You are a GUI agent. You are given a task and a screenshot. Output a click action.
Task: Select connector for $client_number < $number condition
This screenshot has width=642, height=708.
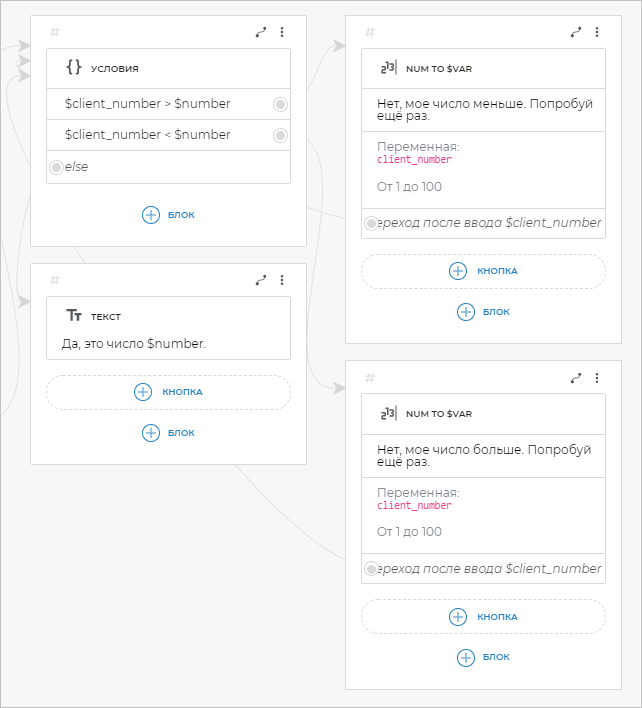pos(280,135)
